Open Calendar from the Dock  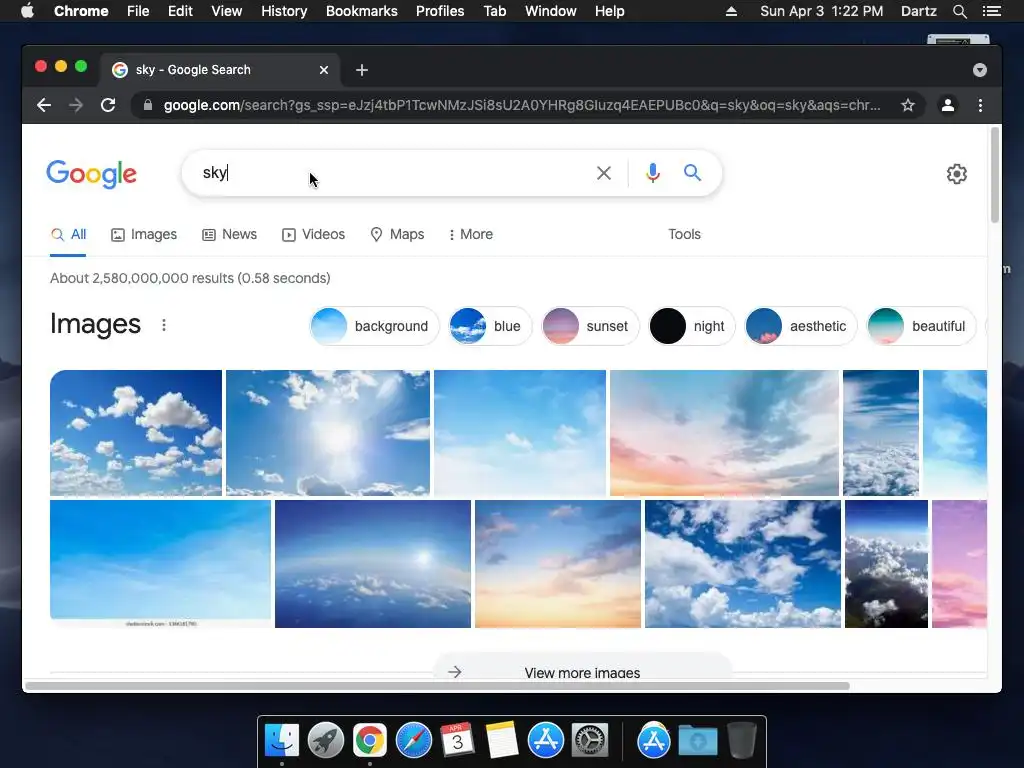pyautogui.click(x=458, y=741)
